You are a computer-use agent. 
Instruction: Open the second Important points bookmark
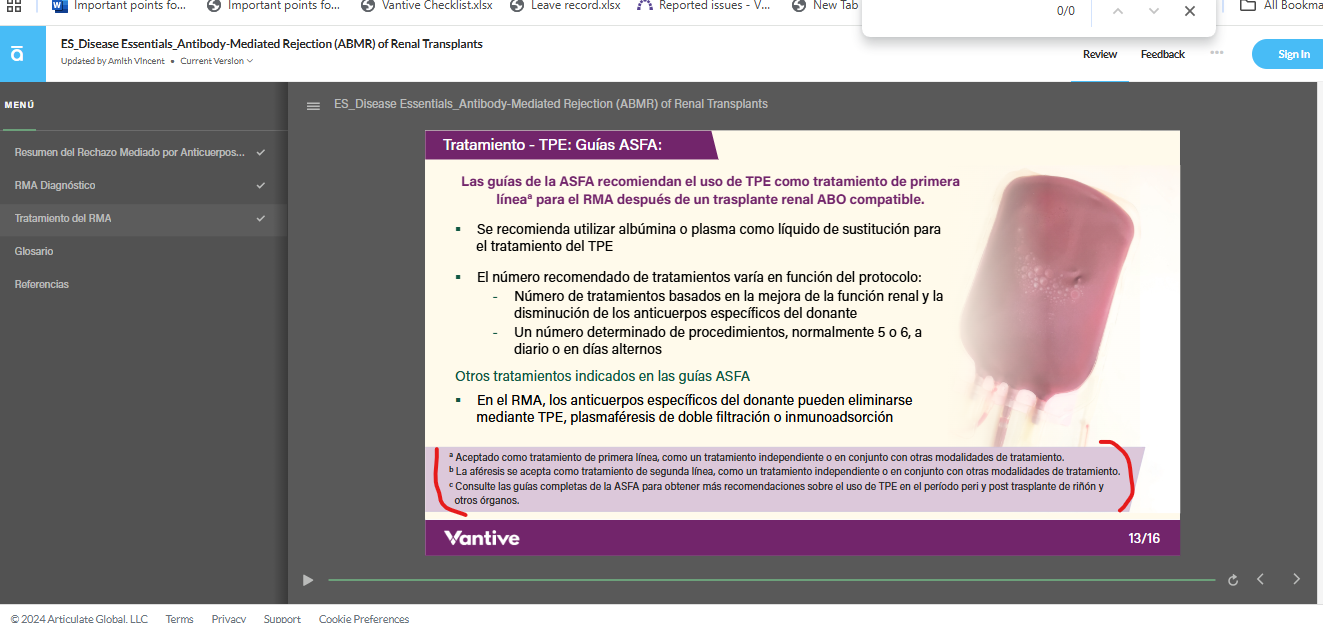pyautogui.click(x=274, y=5)
